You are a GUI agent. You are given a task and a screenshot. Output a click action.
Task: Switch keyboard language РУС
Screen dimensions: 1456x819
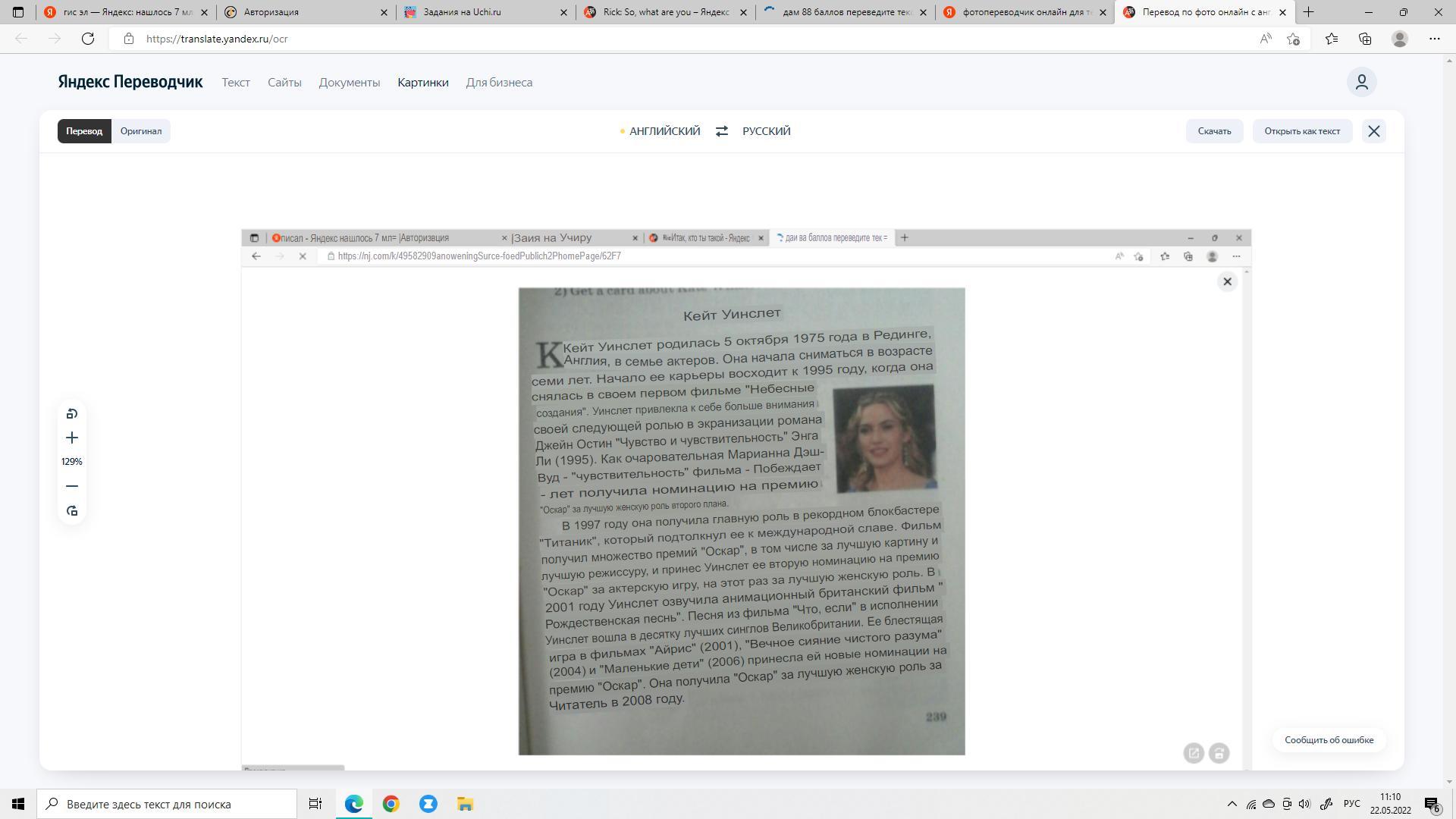click(1352, 804)
